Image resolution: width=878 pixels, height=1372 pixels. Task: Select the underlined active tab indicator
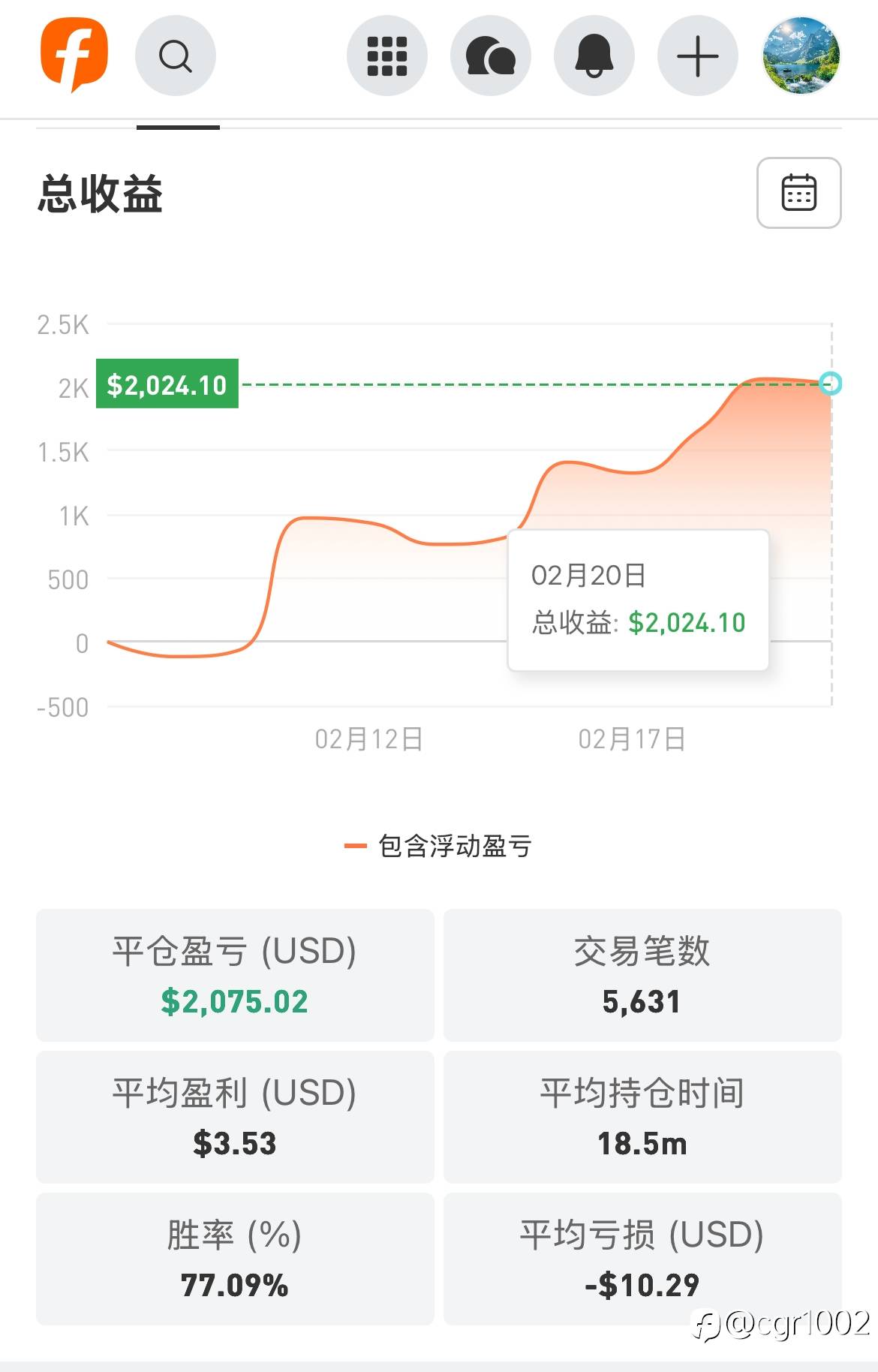(178, 126)
